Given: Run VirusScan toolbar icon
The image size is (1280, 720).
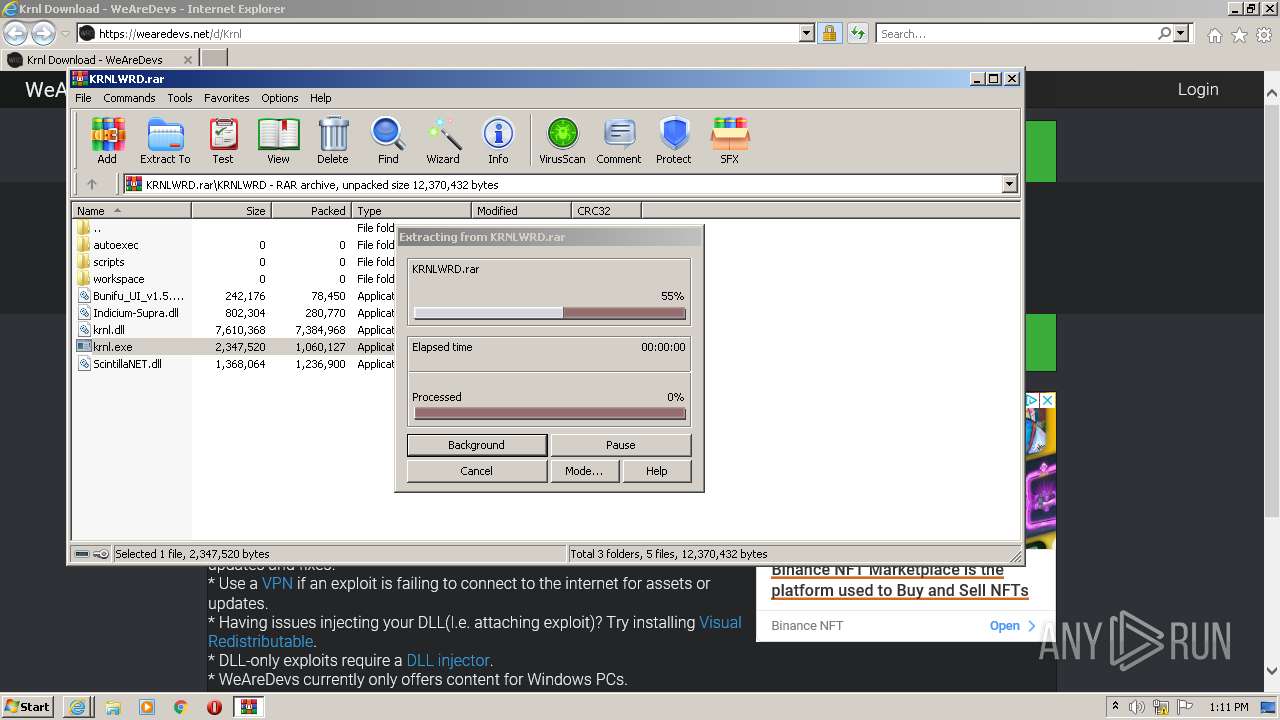Looking at the screenshot, I should [x=562, y=140].
